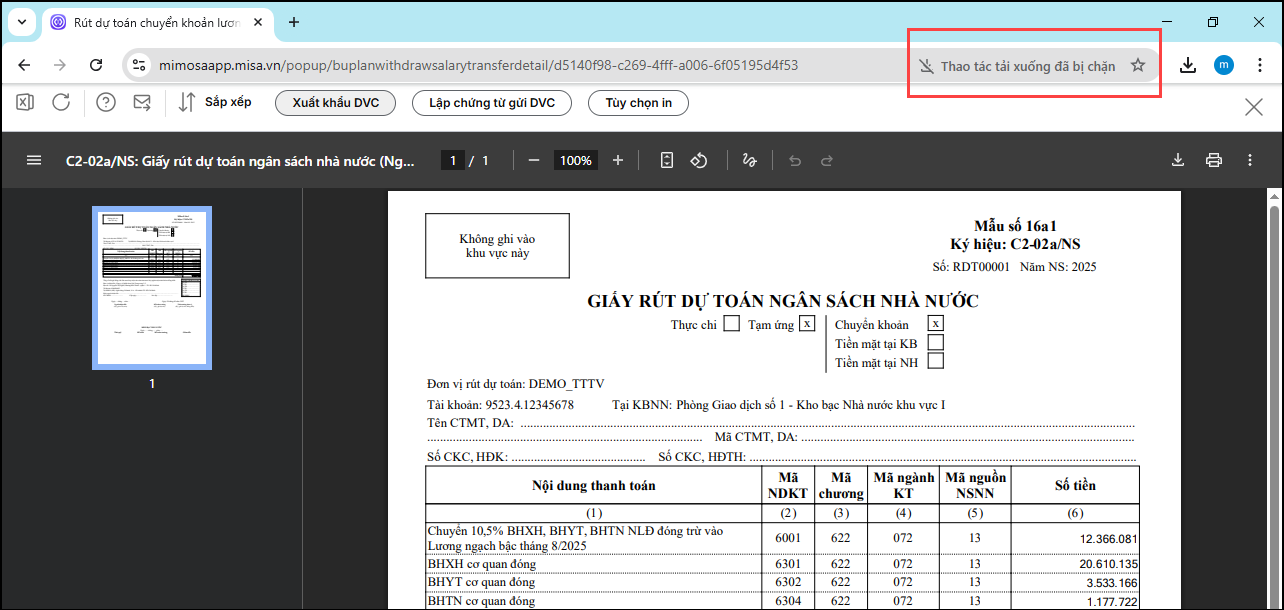Click the send email envelope icon
Screen dimensions: 1284x610
point(142,102)
